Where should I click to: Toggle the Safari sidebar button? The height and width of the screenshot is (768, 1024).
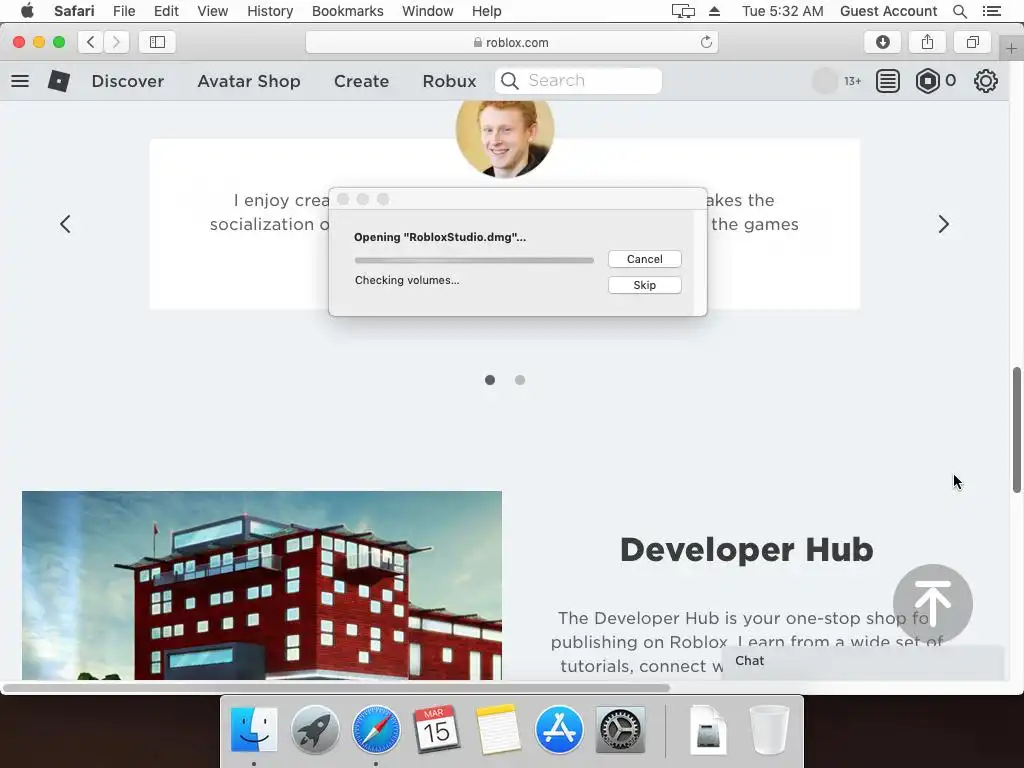pos(157,42)
